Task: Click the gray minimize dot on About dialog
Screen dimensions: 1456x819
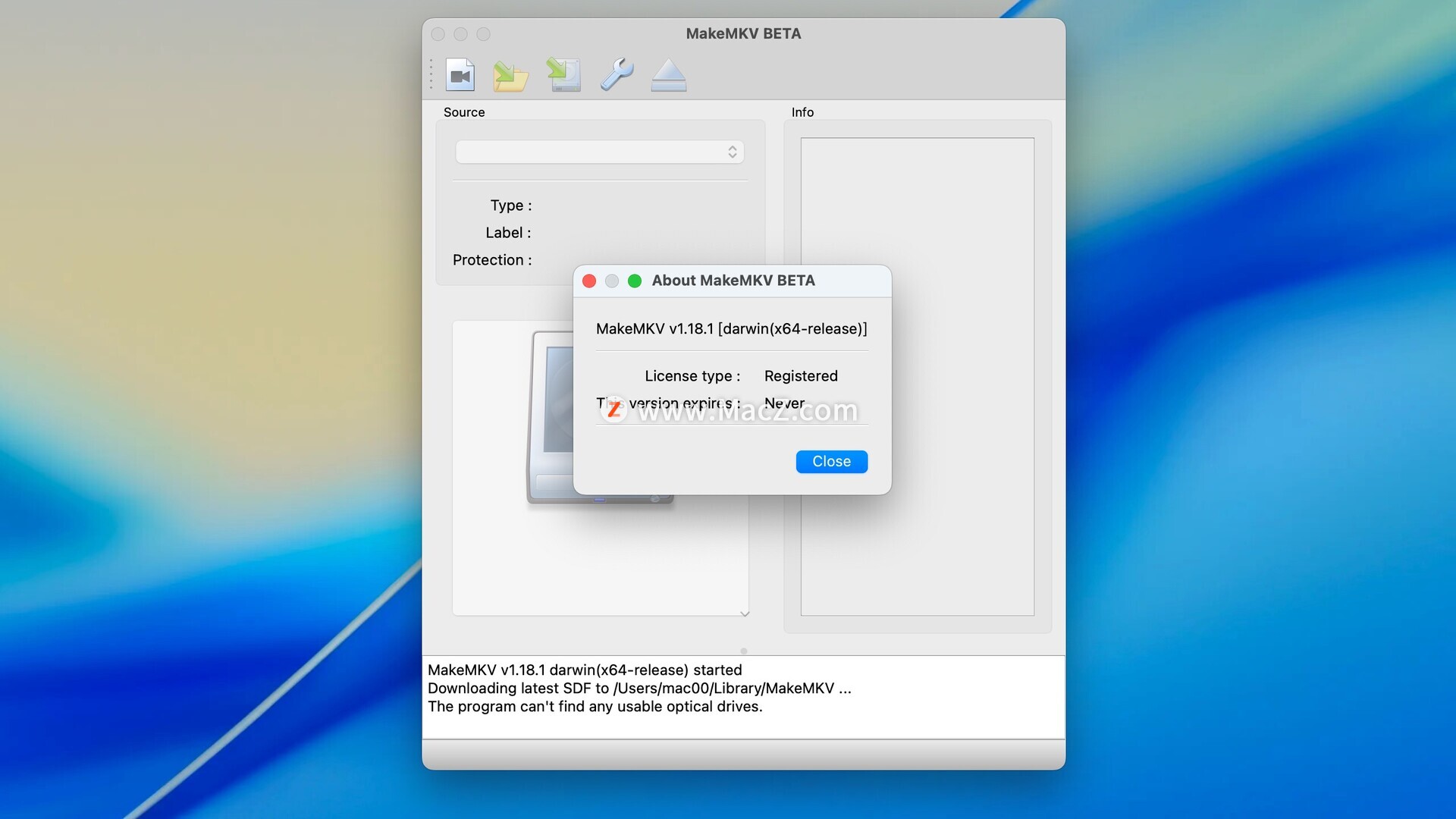Action: pos(612,281)
